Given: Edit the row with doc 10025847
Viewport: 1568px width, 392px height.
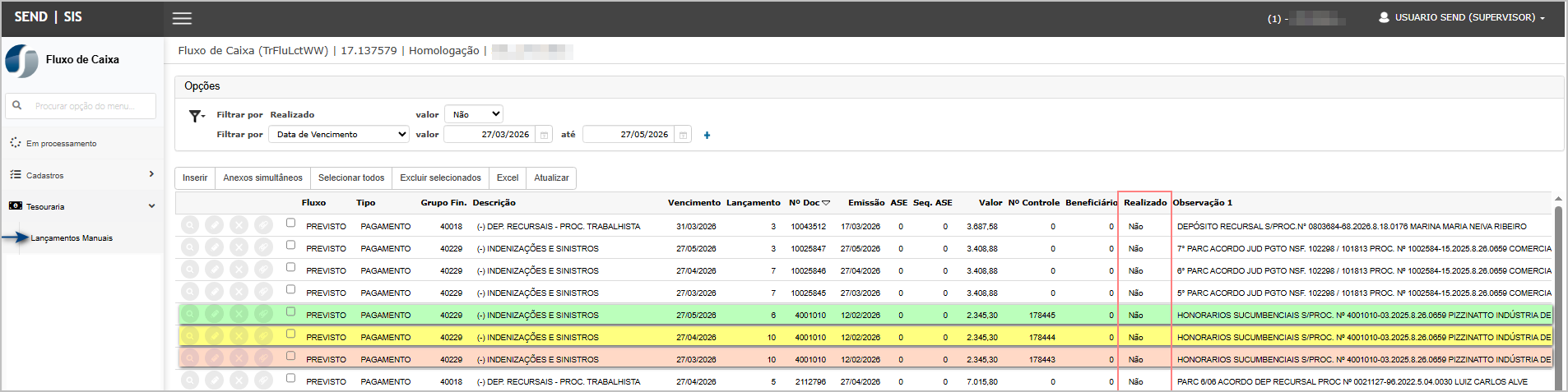Looking at the screenshot, I should [214, 247].
